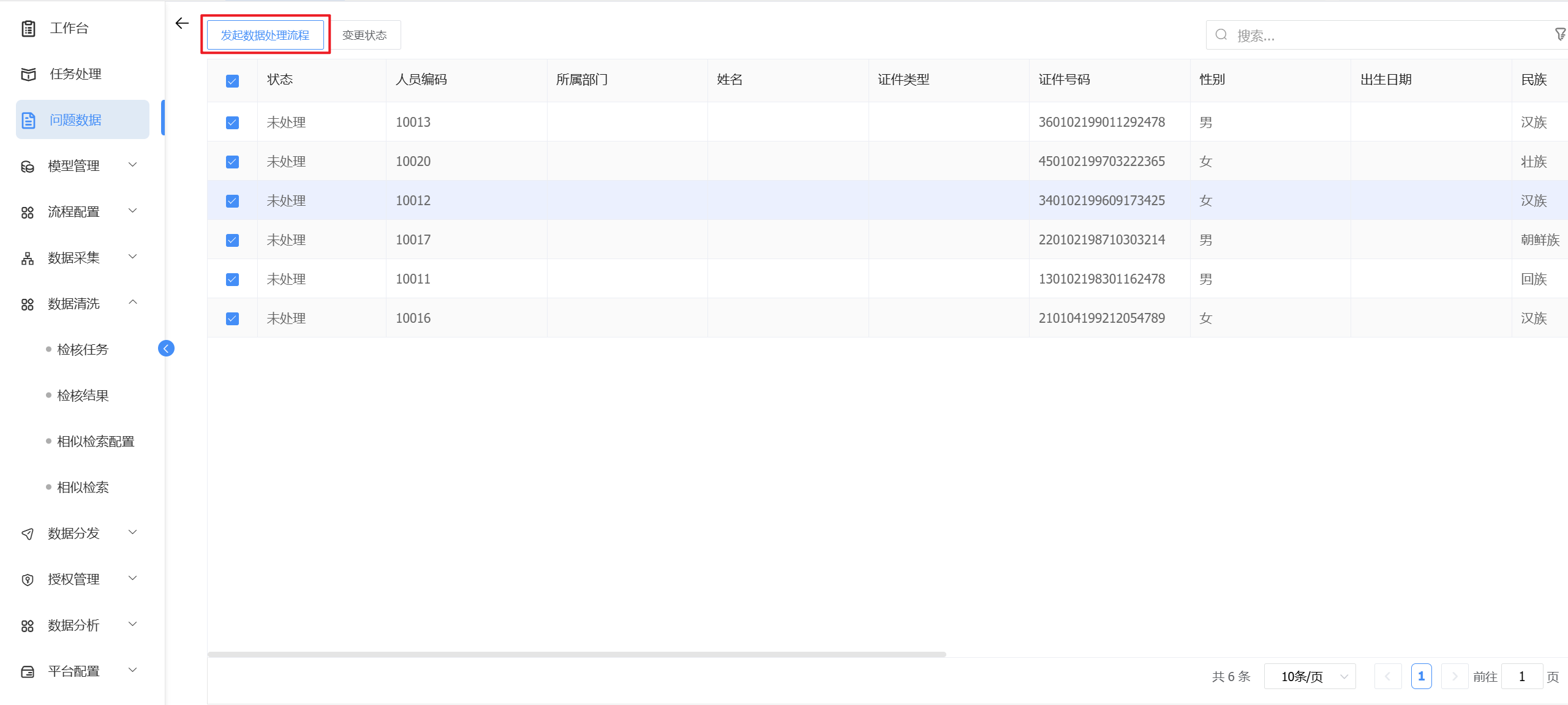The height and width of the screenshot is (705, 1568).
Task: Open the 10条/页 page size dropdown
Action: pos(1310,677)
